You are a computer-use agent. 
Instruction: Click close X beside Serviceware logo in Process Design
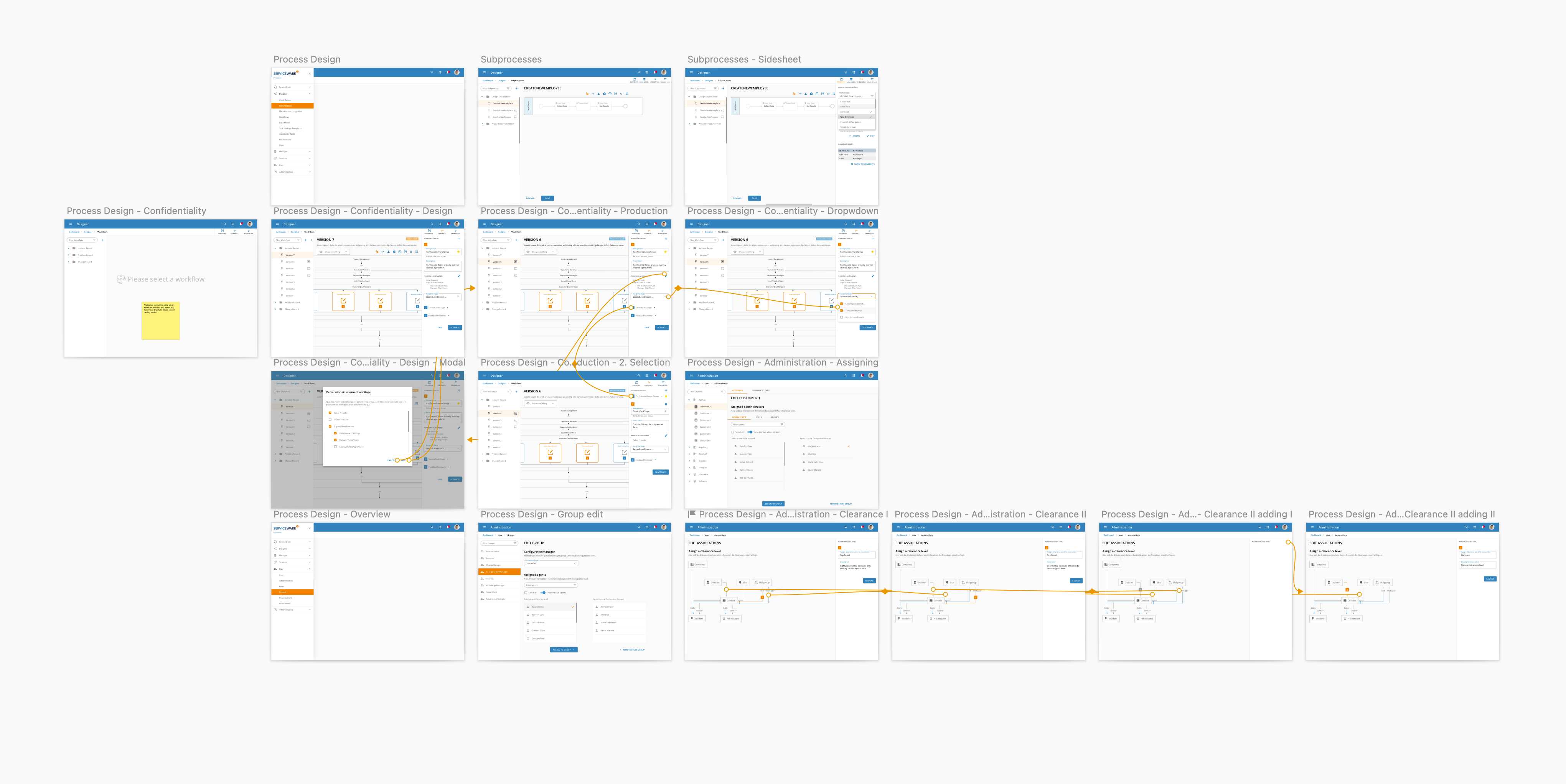click(310, 74)
